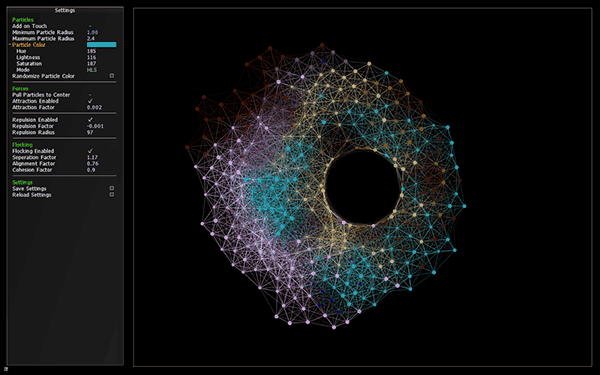
Task: Click the Randomize Particle Color label
Action: pos(43,76)
